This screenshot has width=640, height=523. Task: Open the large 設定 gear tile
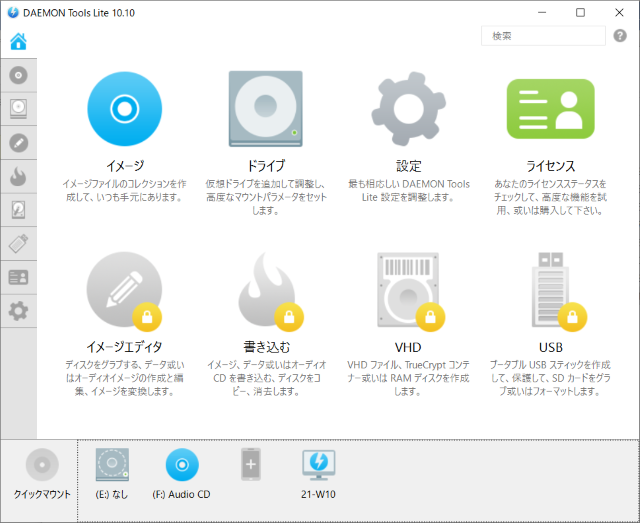pos(408,109)
